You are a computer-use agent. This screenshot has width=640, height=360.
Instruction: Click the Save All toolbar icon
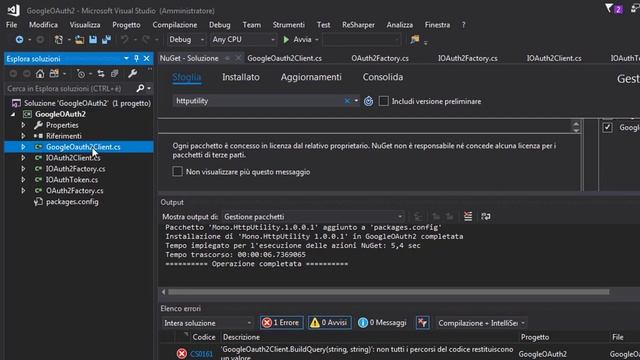tap(107, 40)
